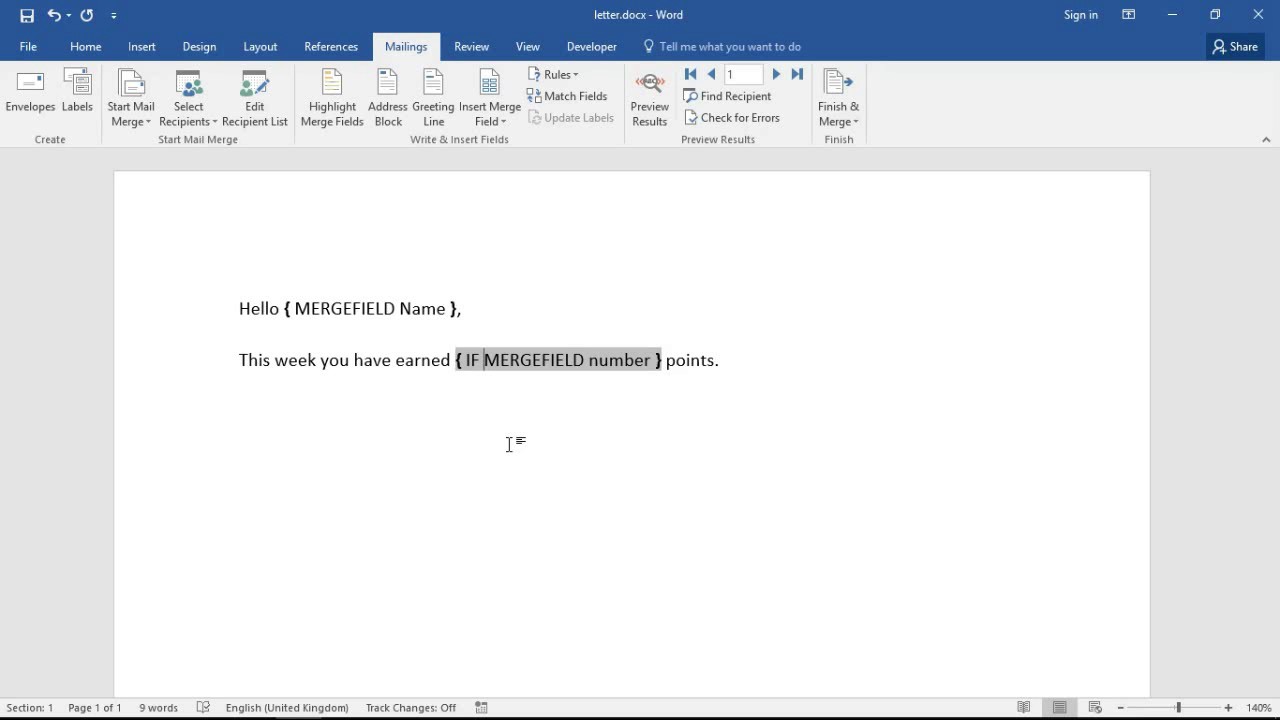Insert an Address Block
The width and height of the screenshot is (1280, 720).
(x=388, y=95)
